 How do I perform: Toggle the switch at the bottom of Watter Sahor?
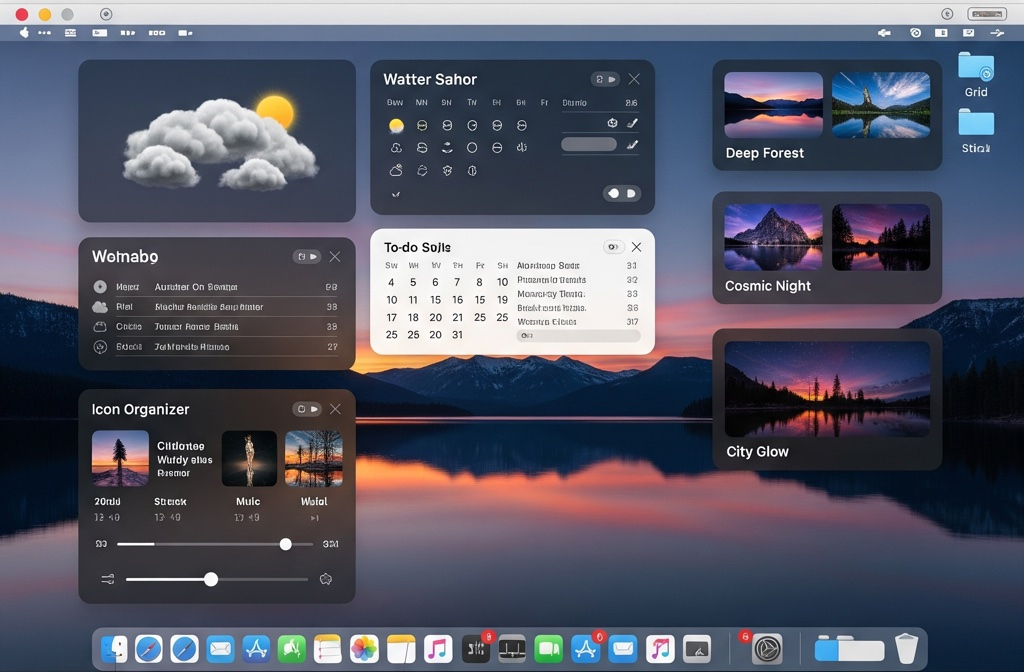tap(622, 193)
